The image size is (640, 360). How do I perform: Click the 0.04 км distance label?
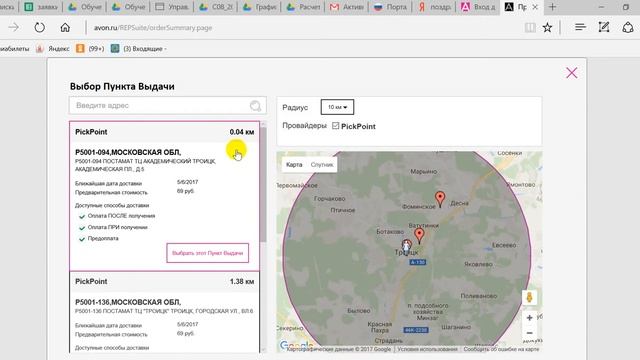(x=242, y=132)
